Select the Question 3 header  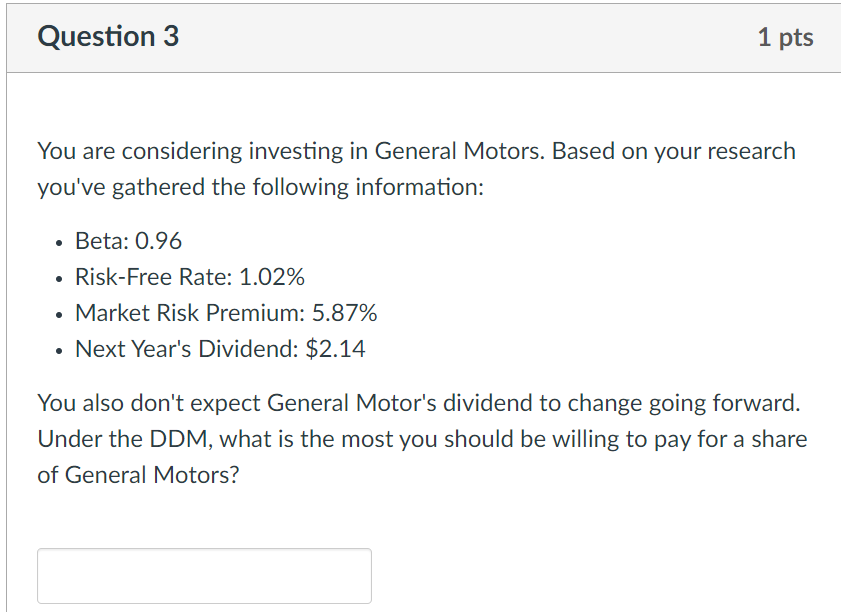(x=107, y=36)
